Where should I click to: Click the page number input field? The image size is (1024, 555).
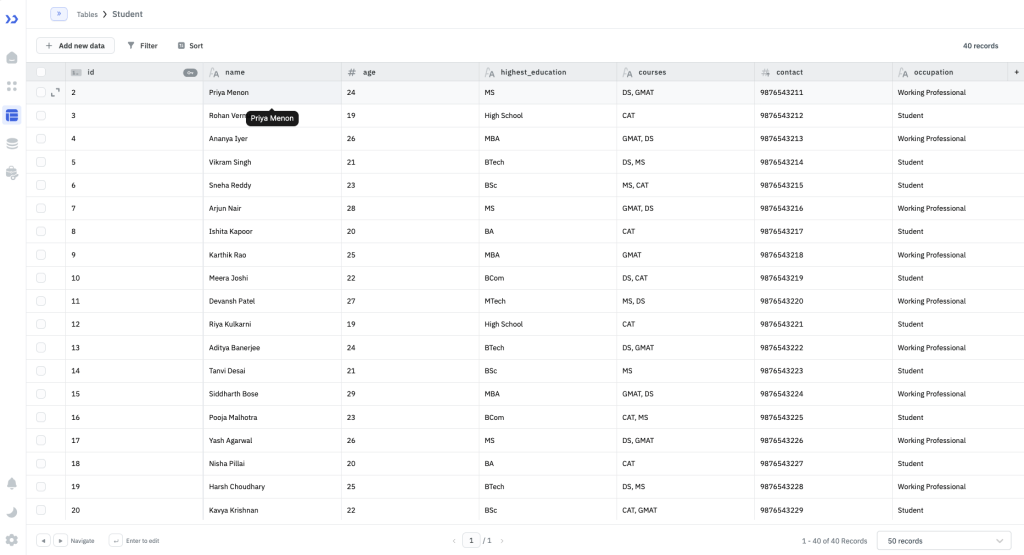(471, 541)
